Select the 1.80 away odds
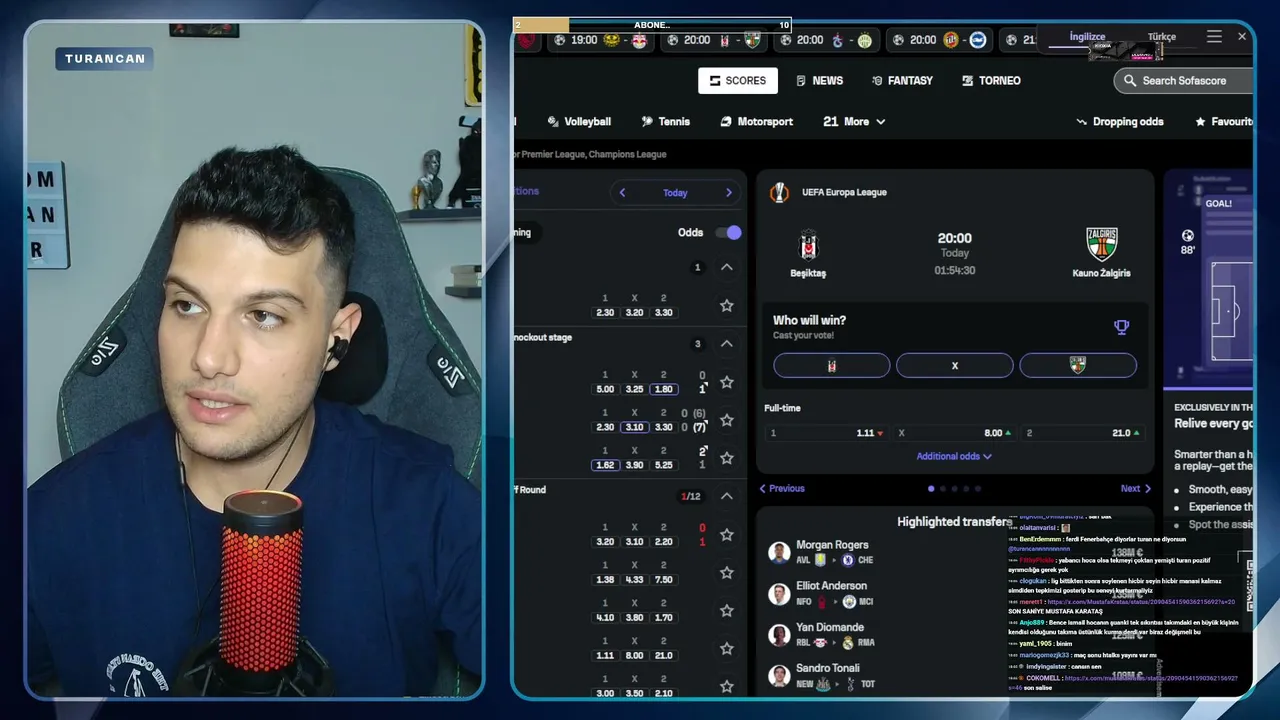This screenshot has width=1280, height=720. coord(663,389)
